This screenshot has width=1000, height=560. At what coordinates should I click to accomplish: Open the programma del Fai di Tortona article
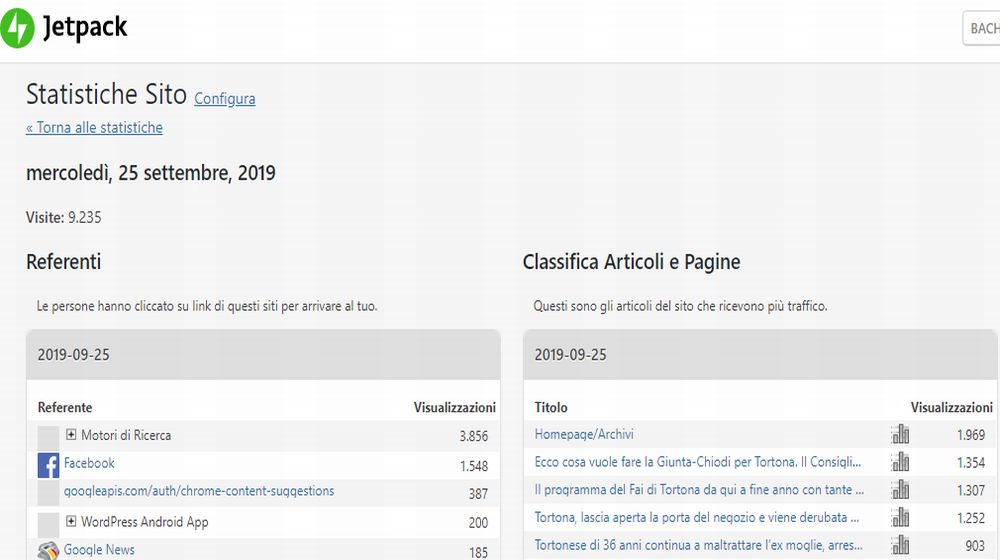[697, 490]
